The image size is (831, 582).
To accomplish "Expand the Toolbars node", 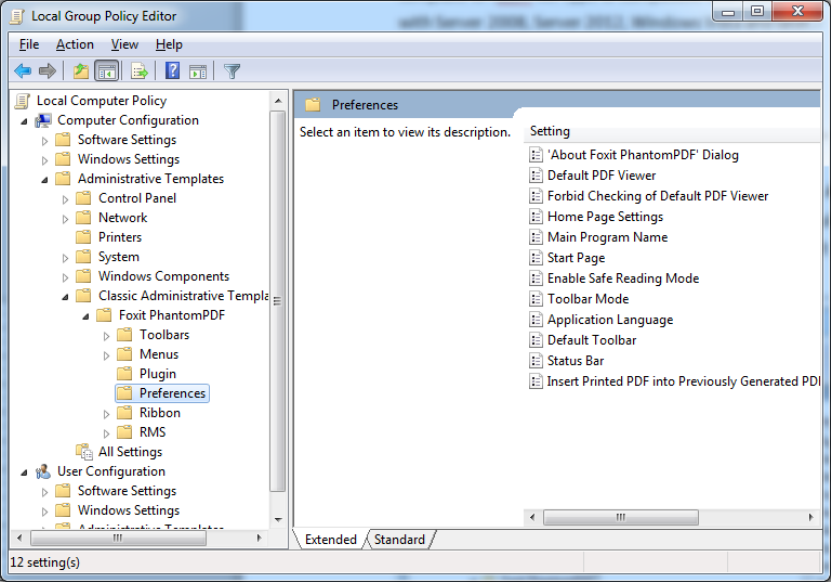I will [107, 336].
